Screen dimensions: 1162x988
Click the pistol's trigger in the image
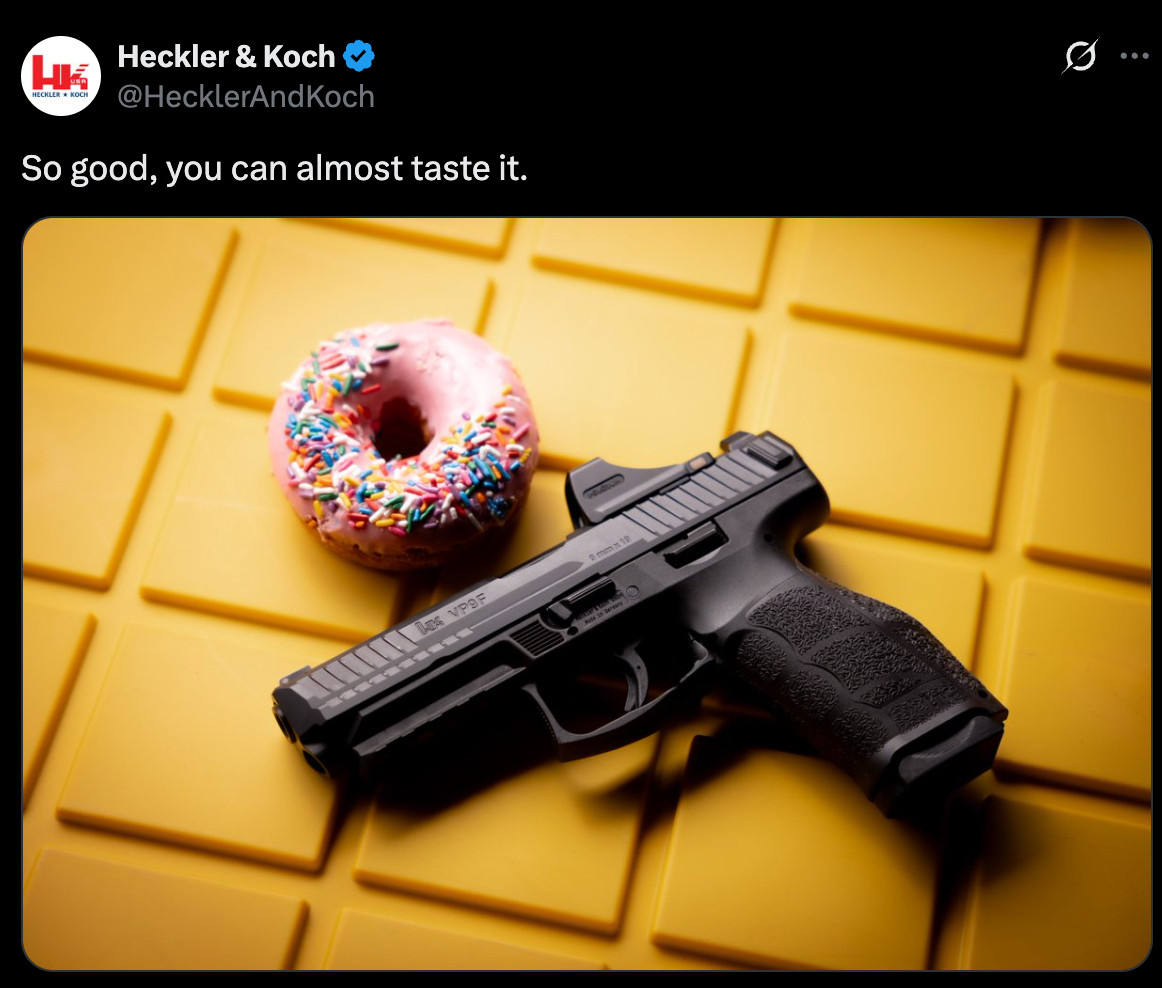point(636,678)
